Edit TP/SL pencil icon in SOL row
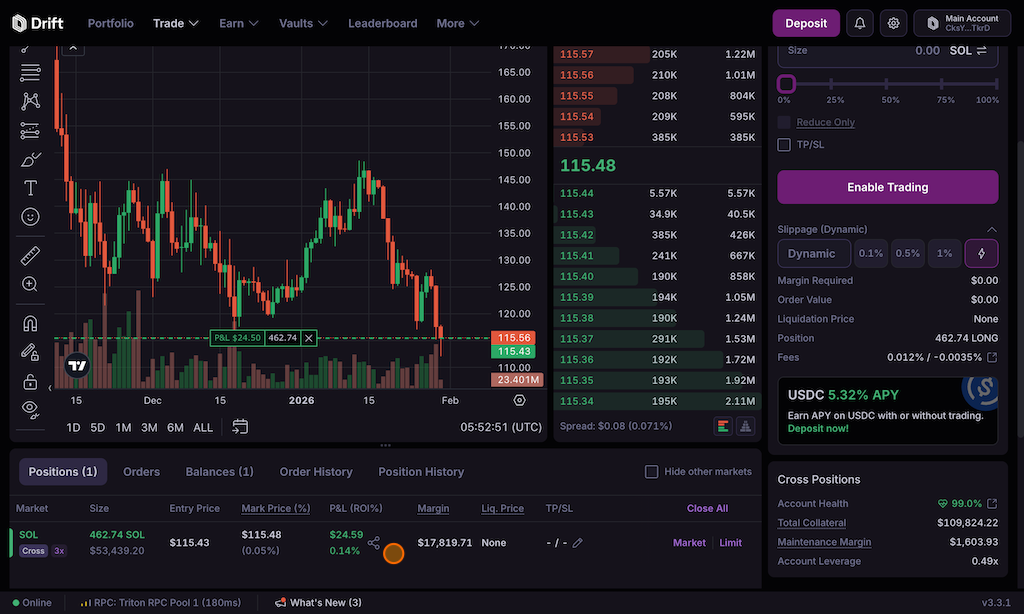 coord(577,543)
